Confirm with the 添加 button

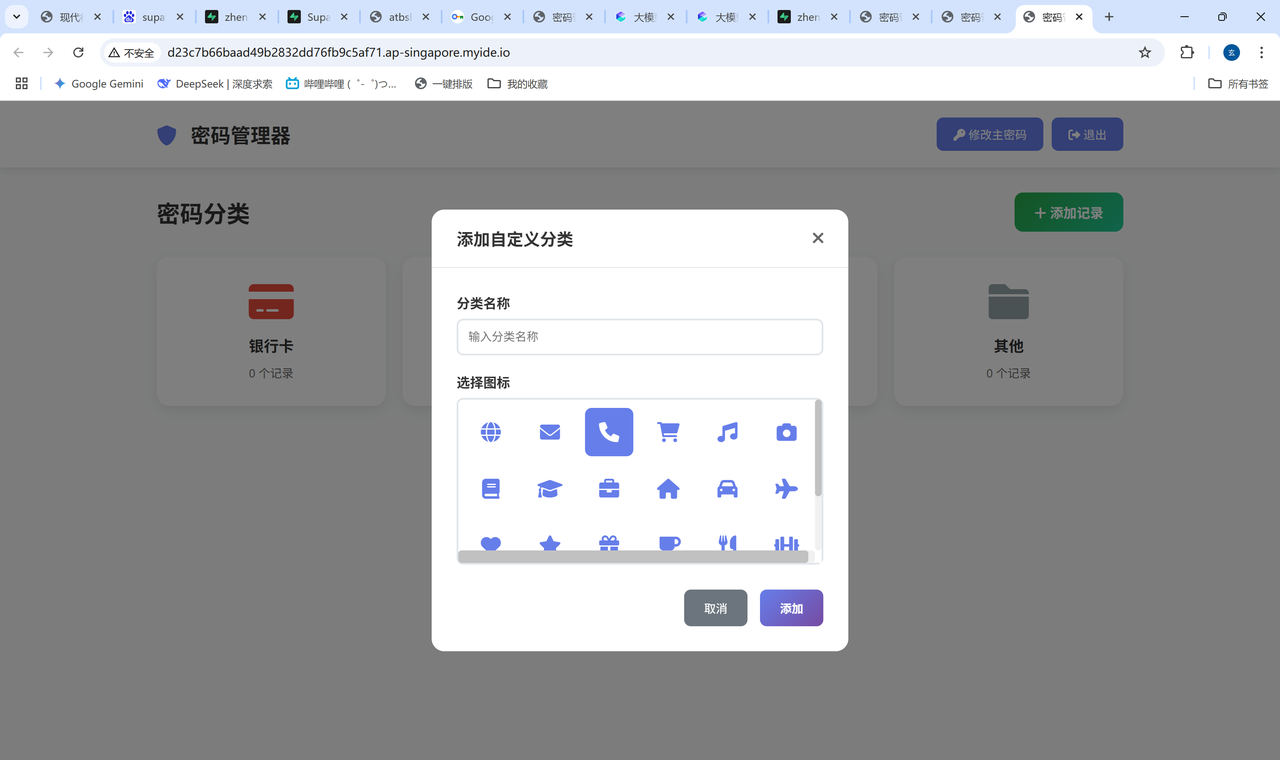coord(792,608)
